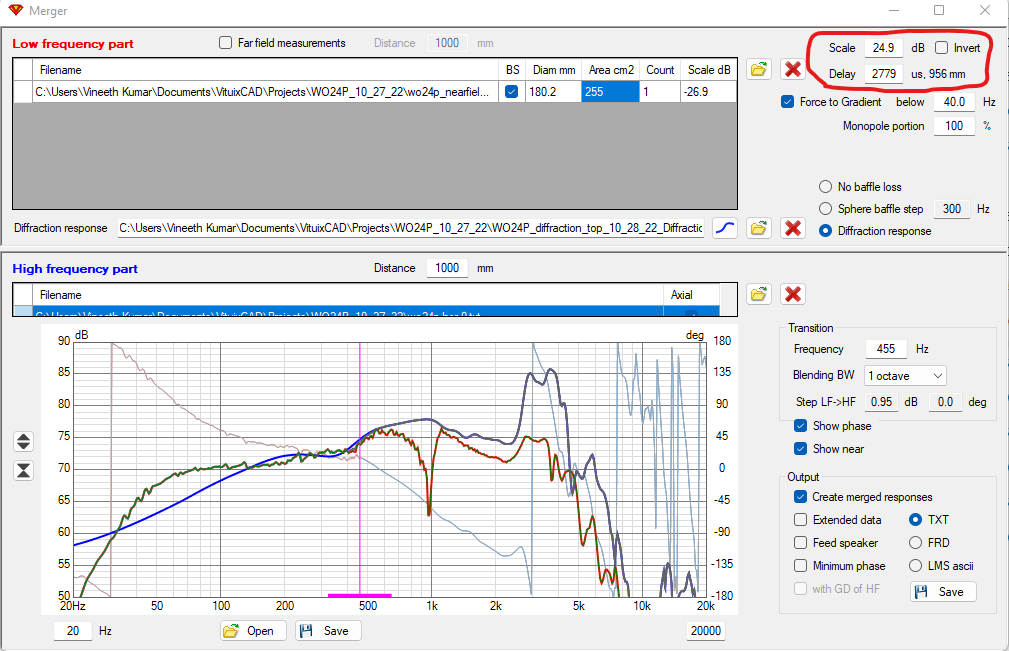Toggle Show phase checkbox
Viewport: 1009px width, 651px height.
pos(801,425)
